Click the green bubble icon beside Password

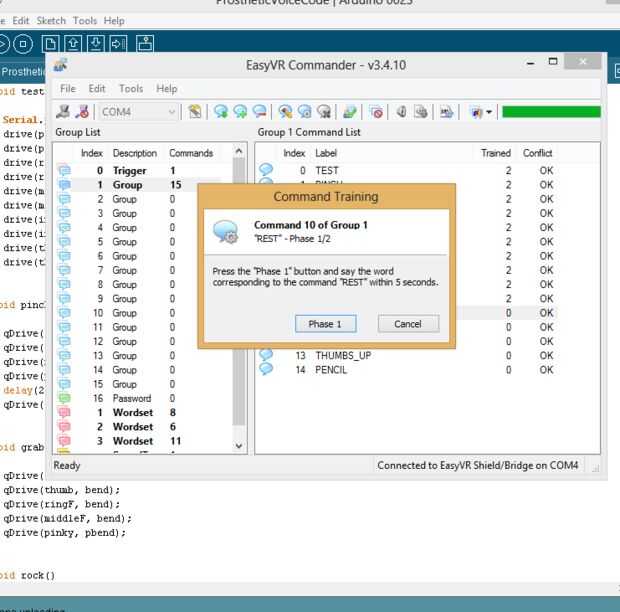(x=64, y=398)
